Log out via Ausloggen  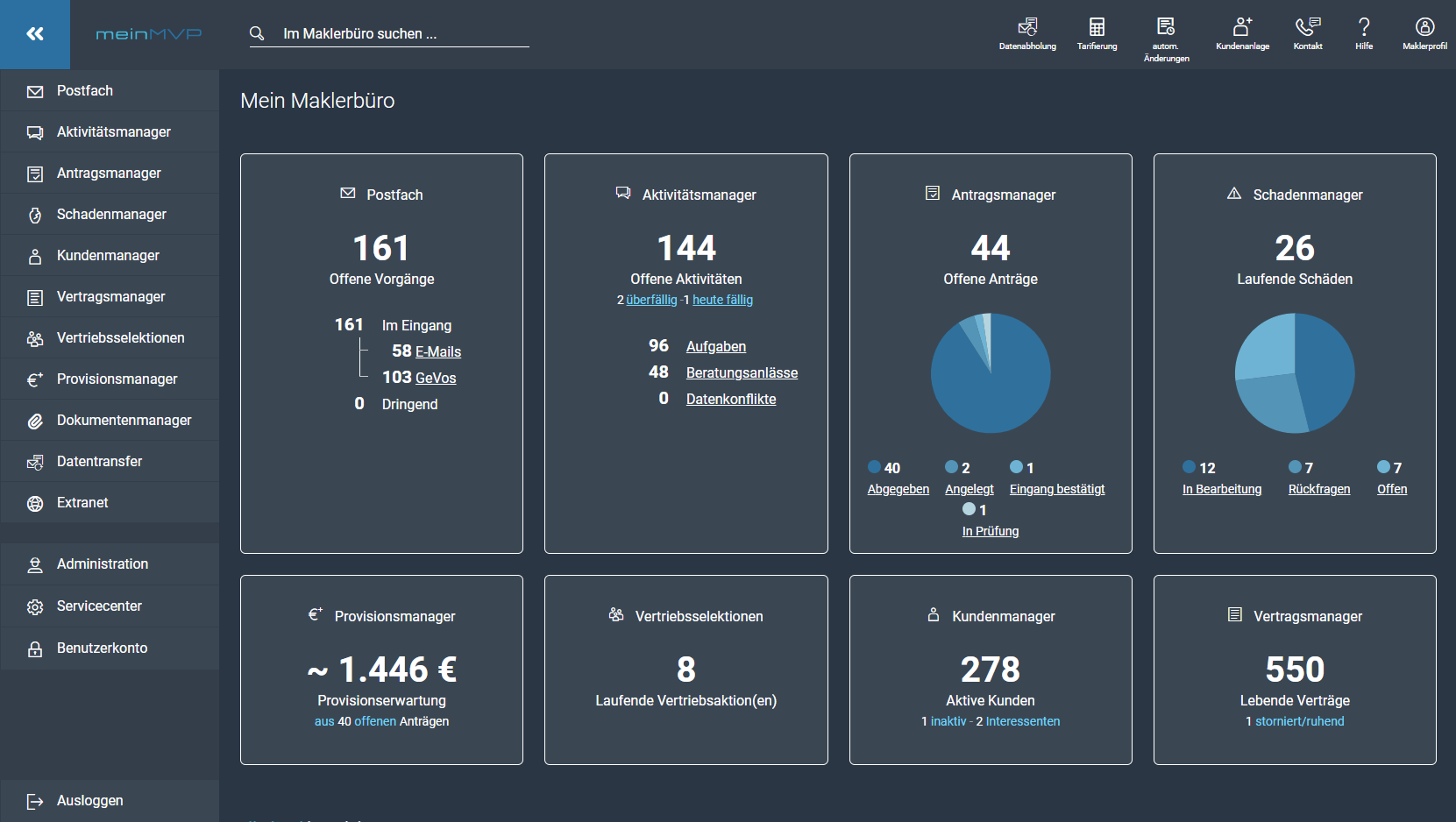(89, 801)
